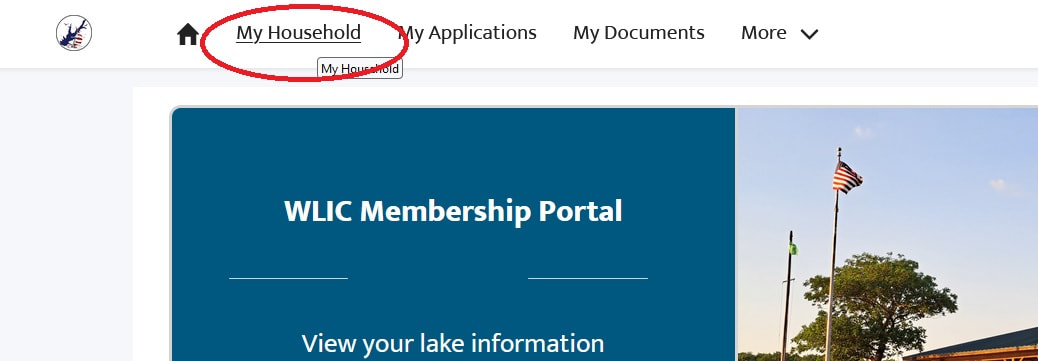Click the My Household tooltip label
The width and height of the screenshot is (1038, 361).
pyautogui.click(x=360, y=69)
